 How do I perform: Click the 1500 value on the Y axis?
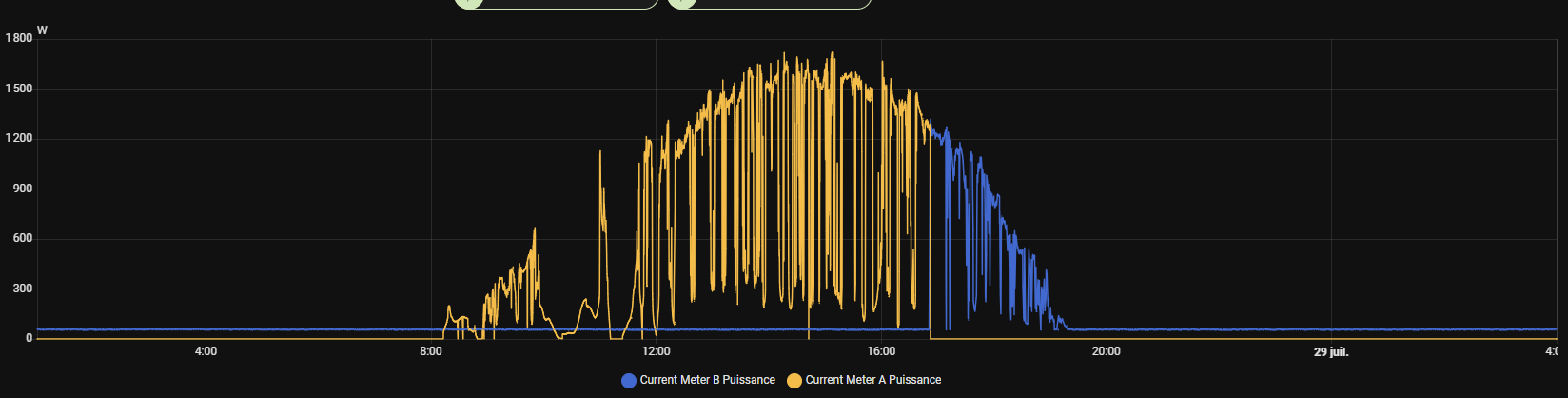coord(19,89)
